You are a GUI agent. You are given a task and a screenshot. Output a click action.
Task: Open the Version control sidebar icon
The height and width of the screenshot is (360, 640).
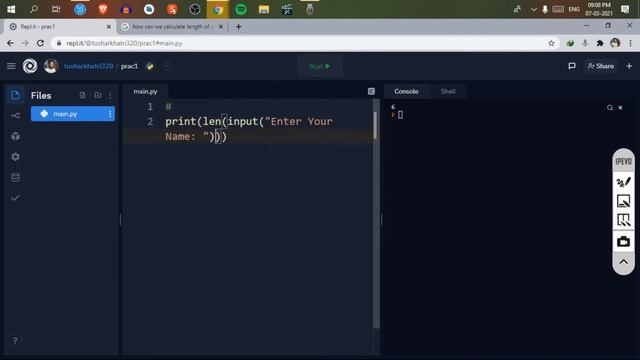16,116
